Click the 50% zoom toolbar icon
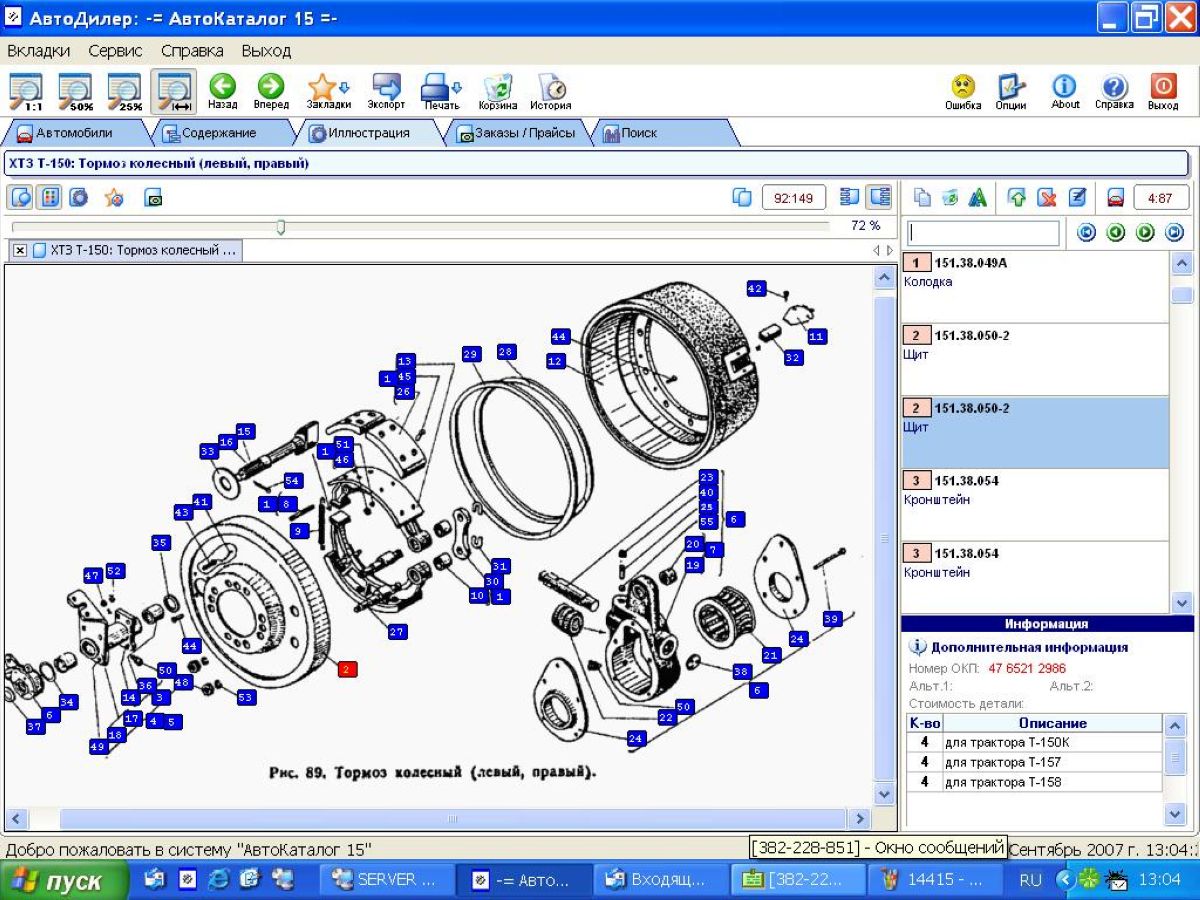Image resolution: width=1200 pixels, height=900 pixels. pos(76,91)
